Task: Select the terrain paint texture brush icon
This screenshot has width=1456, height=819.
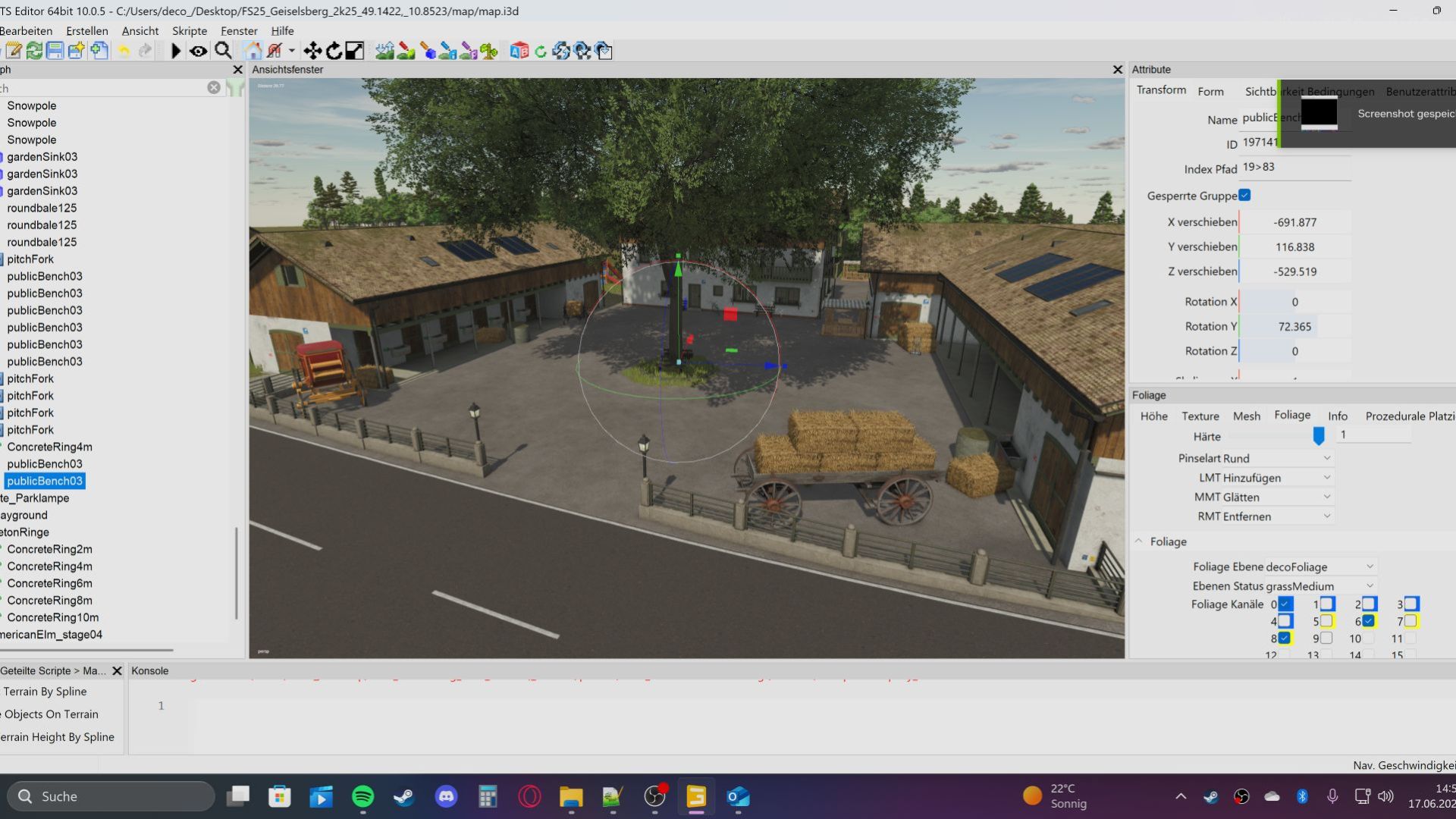Action: 406,51
